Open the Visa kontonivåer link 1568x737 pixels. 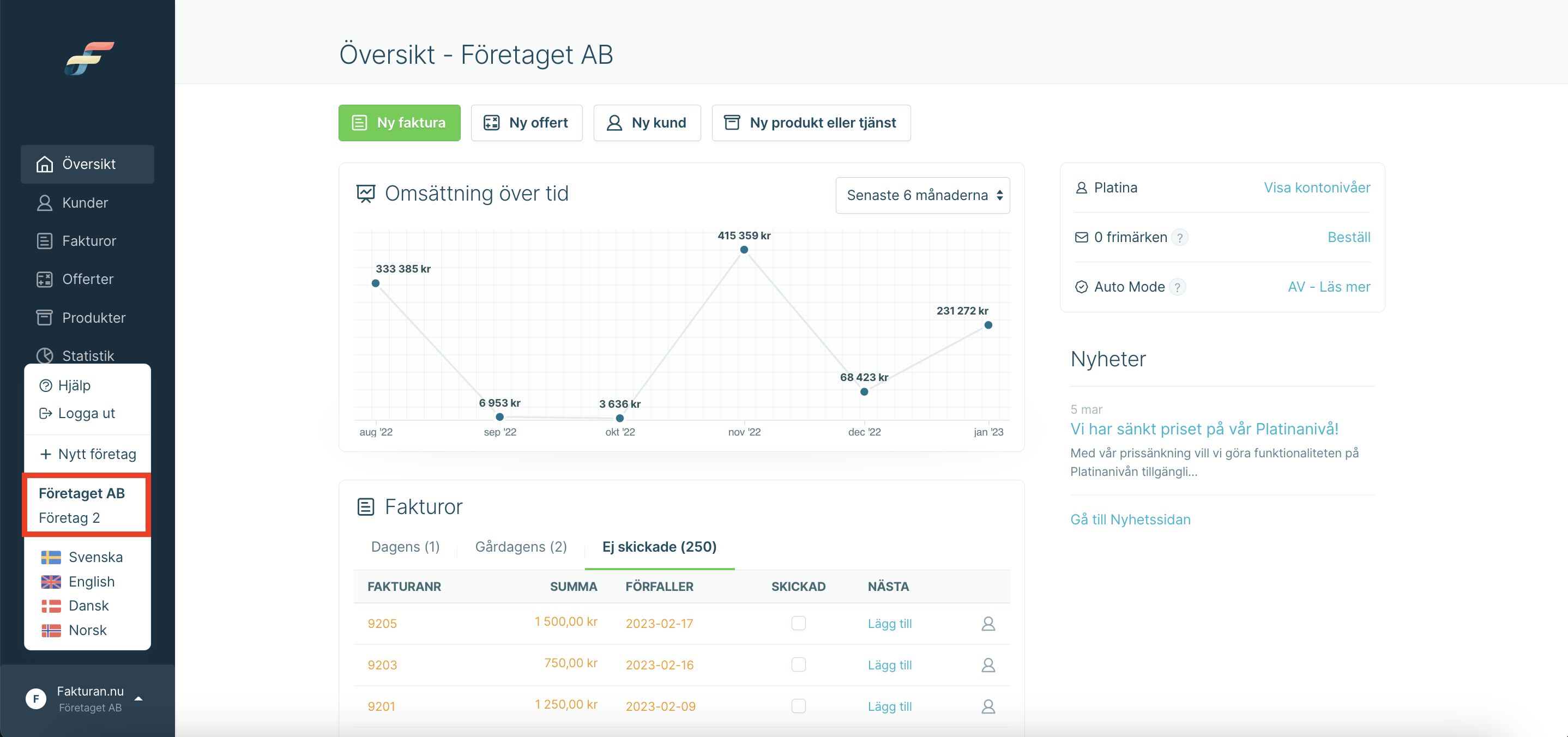[x=1317, y=188]
